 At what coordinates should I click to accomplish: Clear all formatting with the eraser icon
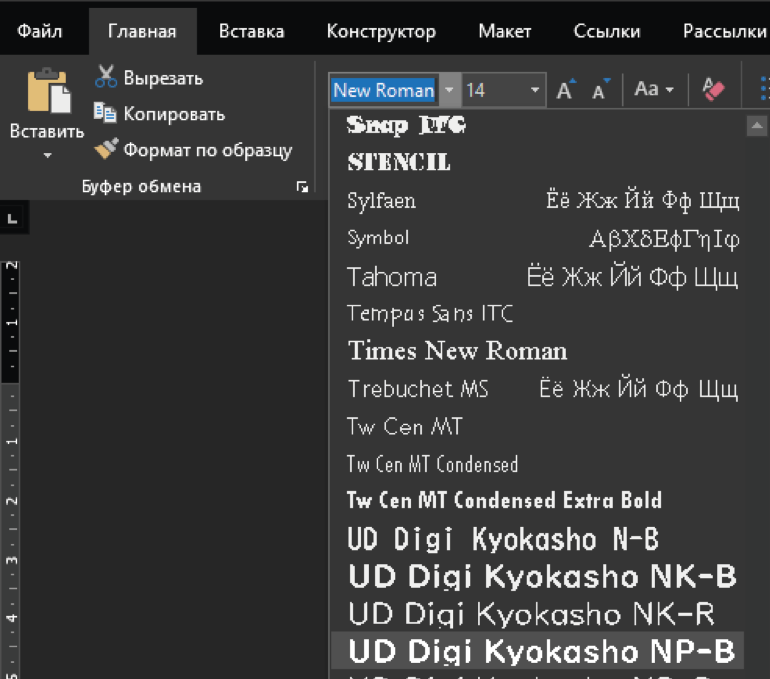tap(713, 89)
